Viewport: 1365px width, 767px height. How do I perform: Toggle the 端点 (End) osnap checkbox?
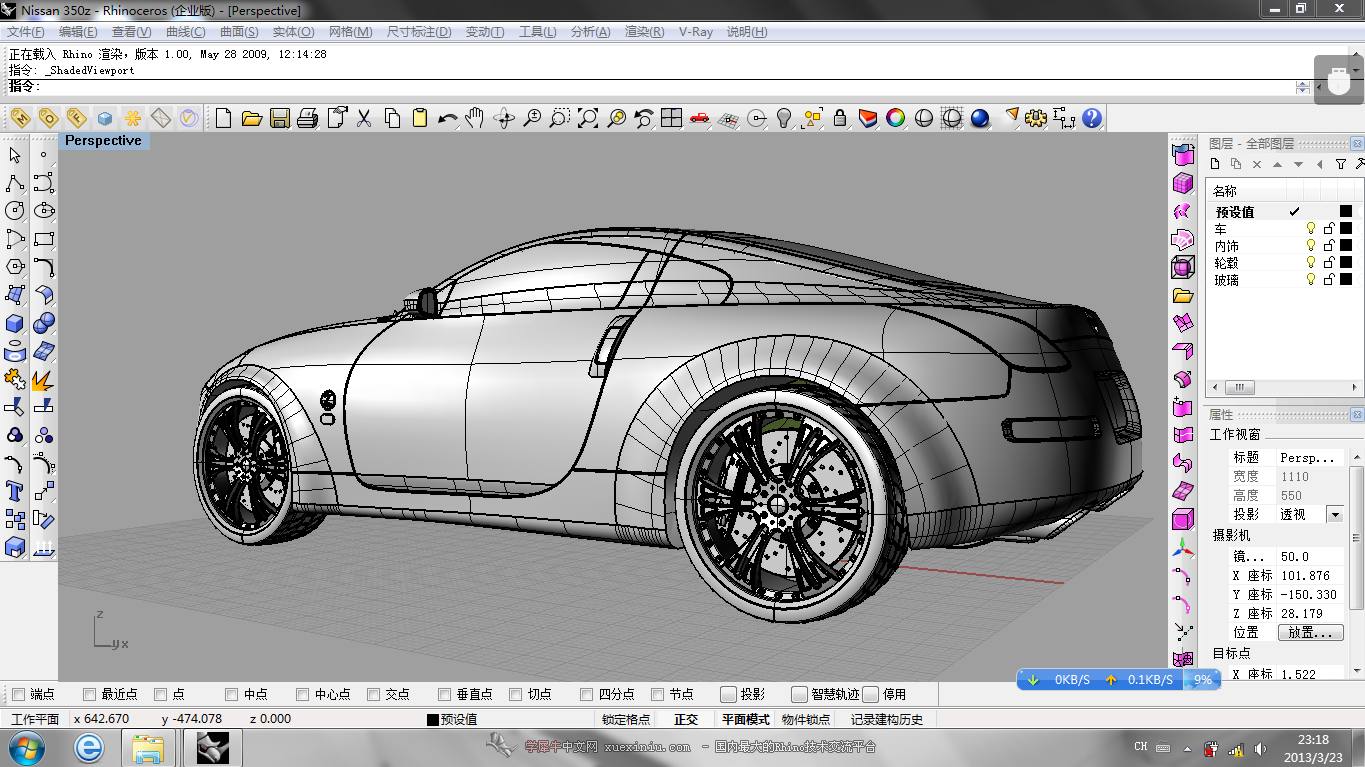click(18, 694)
